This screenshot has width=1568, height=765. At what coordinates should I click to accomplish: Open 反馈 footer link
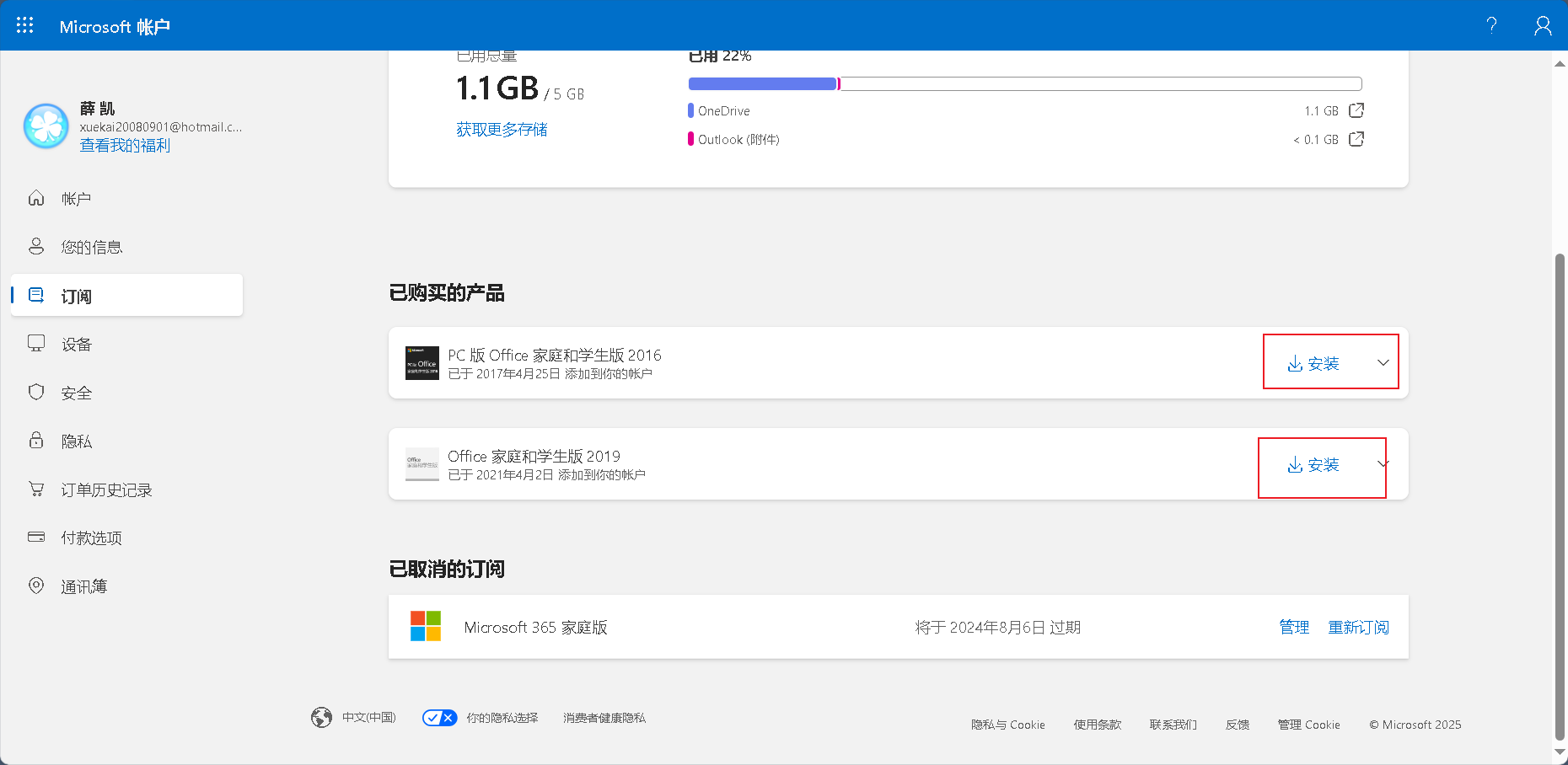(1238, 725)
